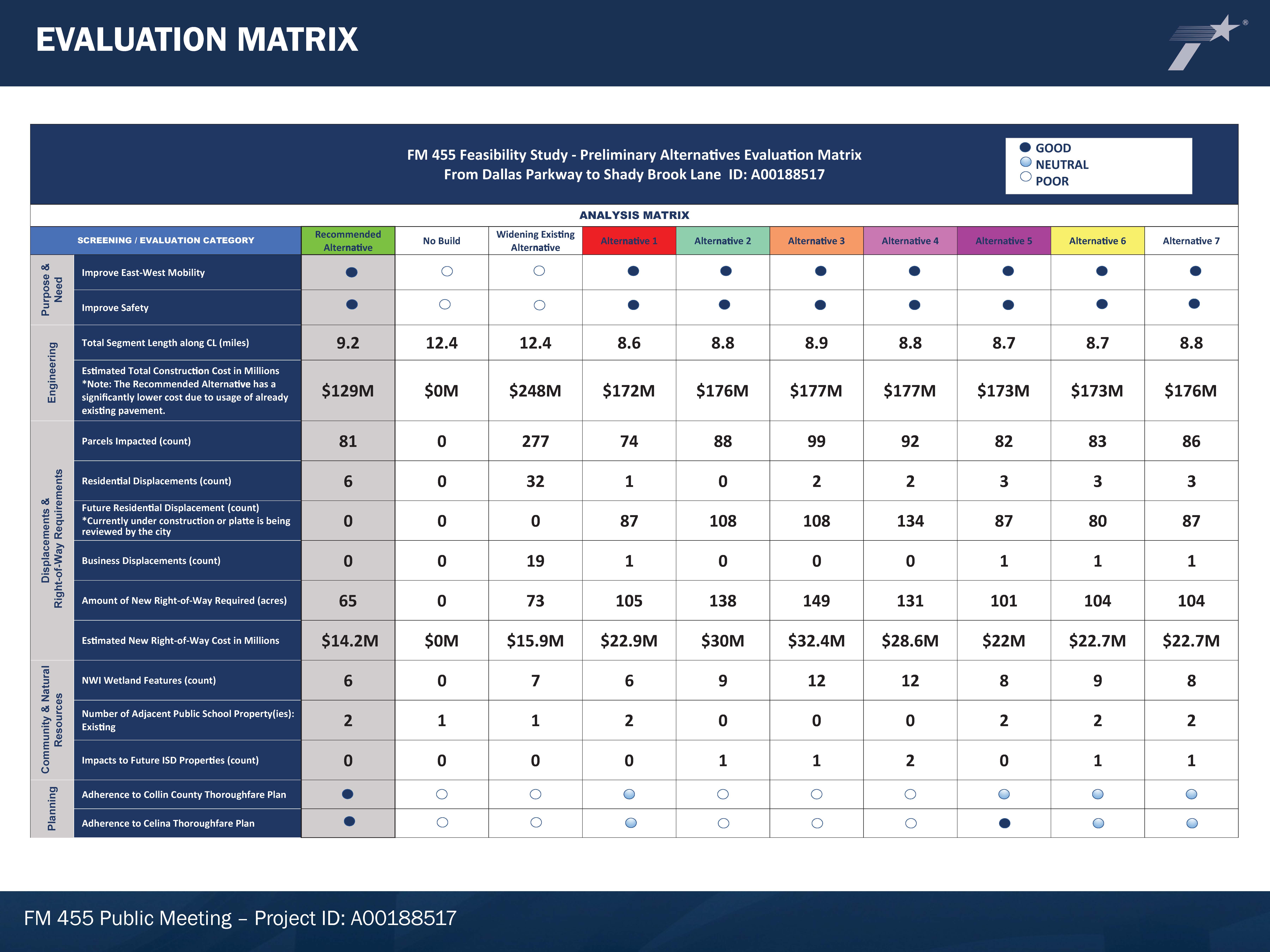Click the Business Displacements (count) label

[151, 561]
